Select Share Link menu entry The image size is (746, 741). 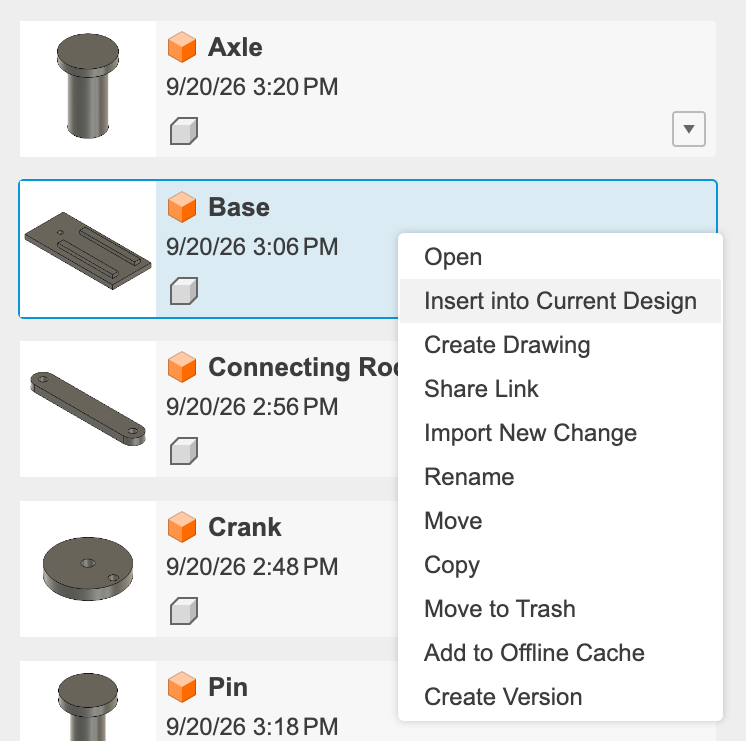560,389
